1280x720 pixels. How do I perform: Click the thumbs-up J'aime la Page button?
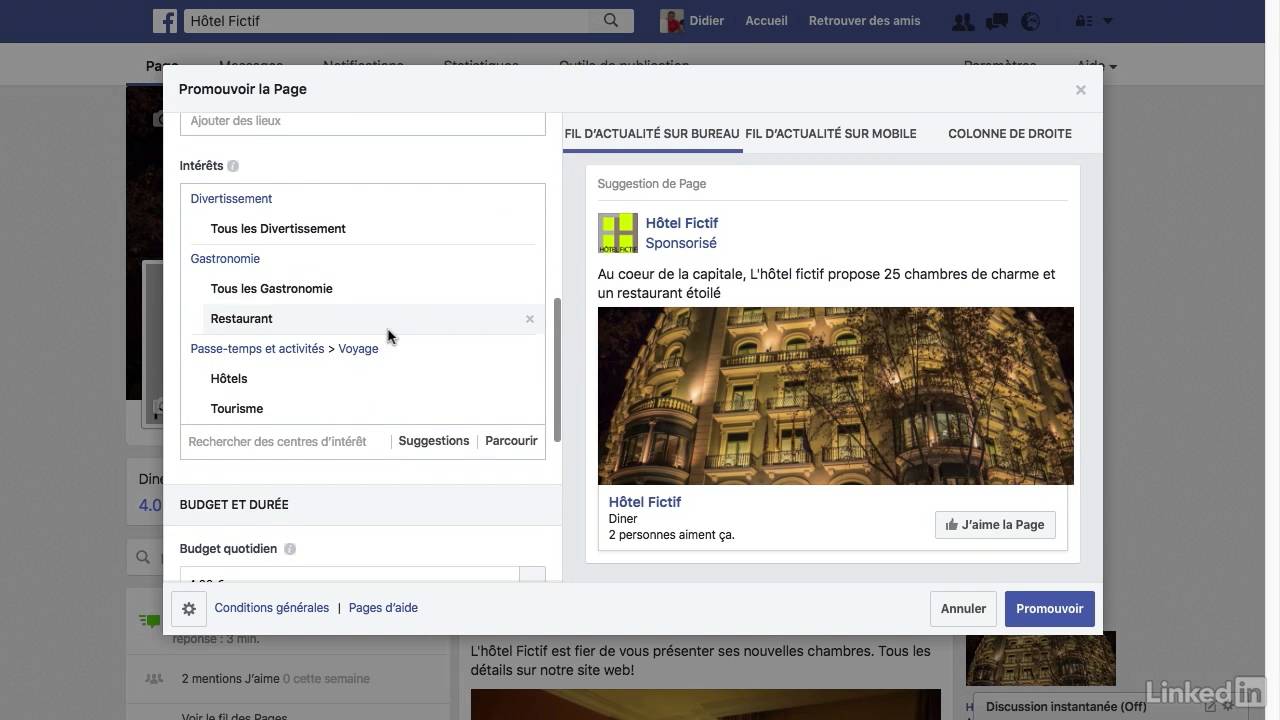(995, 525)
